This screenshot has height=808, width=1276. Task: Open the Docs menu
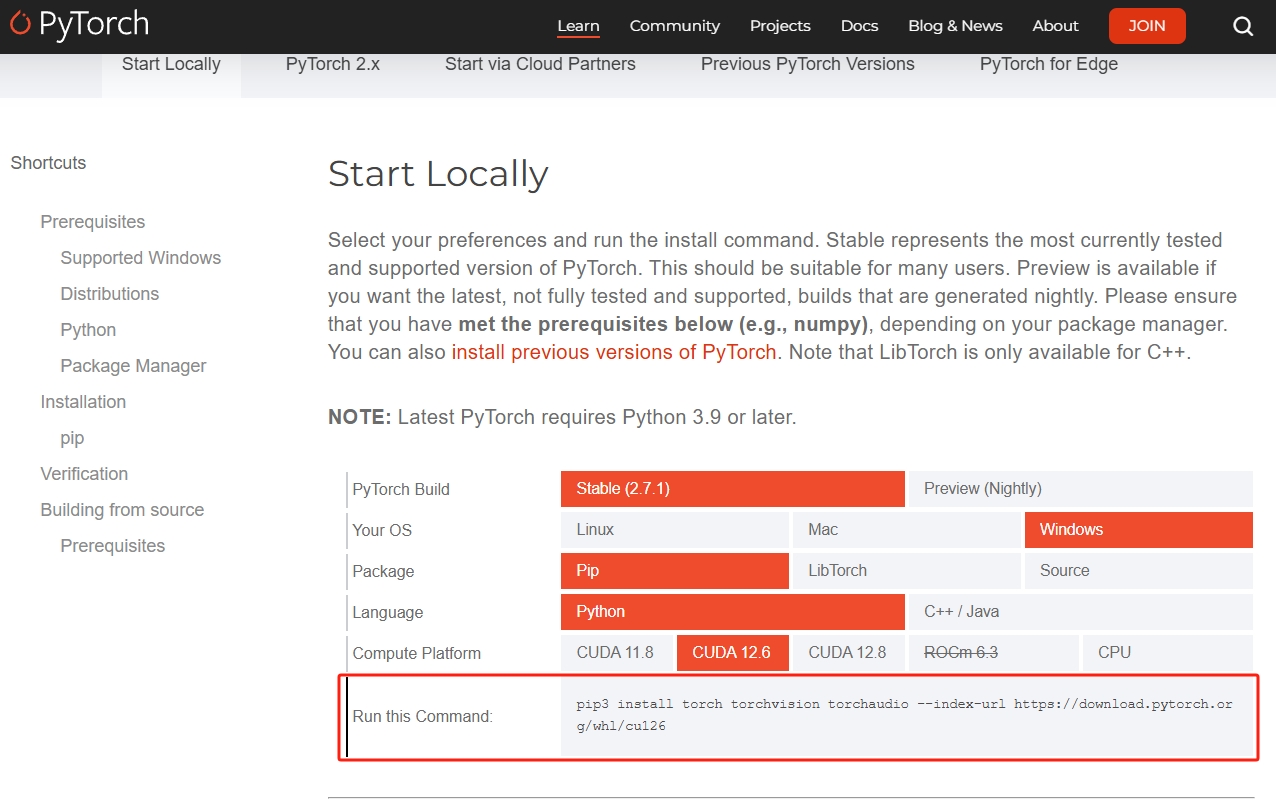tap(859, 26)
